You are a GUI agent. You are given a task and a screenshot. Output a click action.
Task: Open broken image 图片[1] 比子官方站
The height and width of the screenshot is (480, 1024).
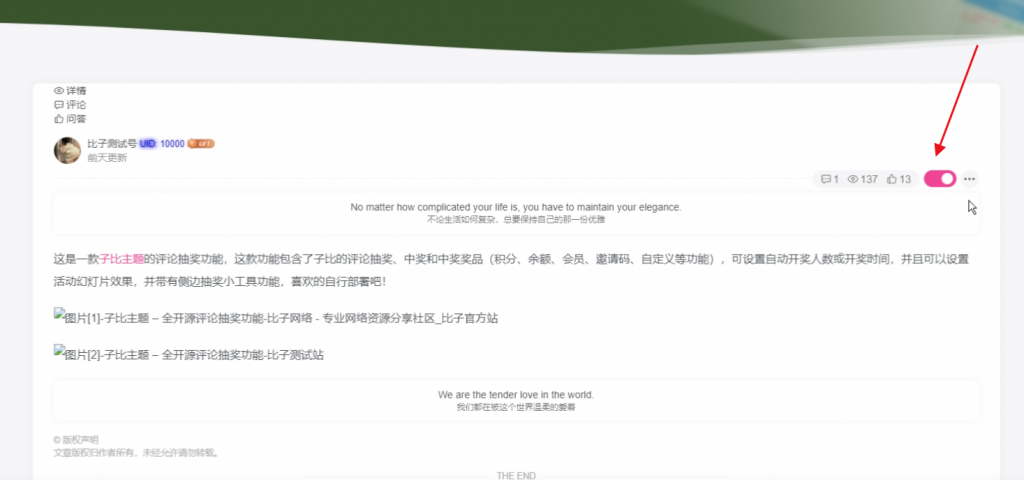click(276, 318)
